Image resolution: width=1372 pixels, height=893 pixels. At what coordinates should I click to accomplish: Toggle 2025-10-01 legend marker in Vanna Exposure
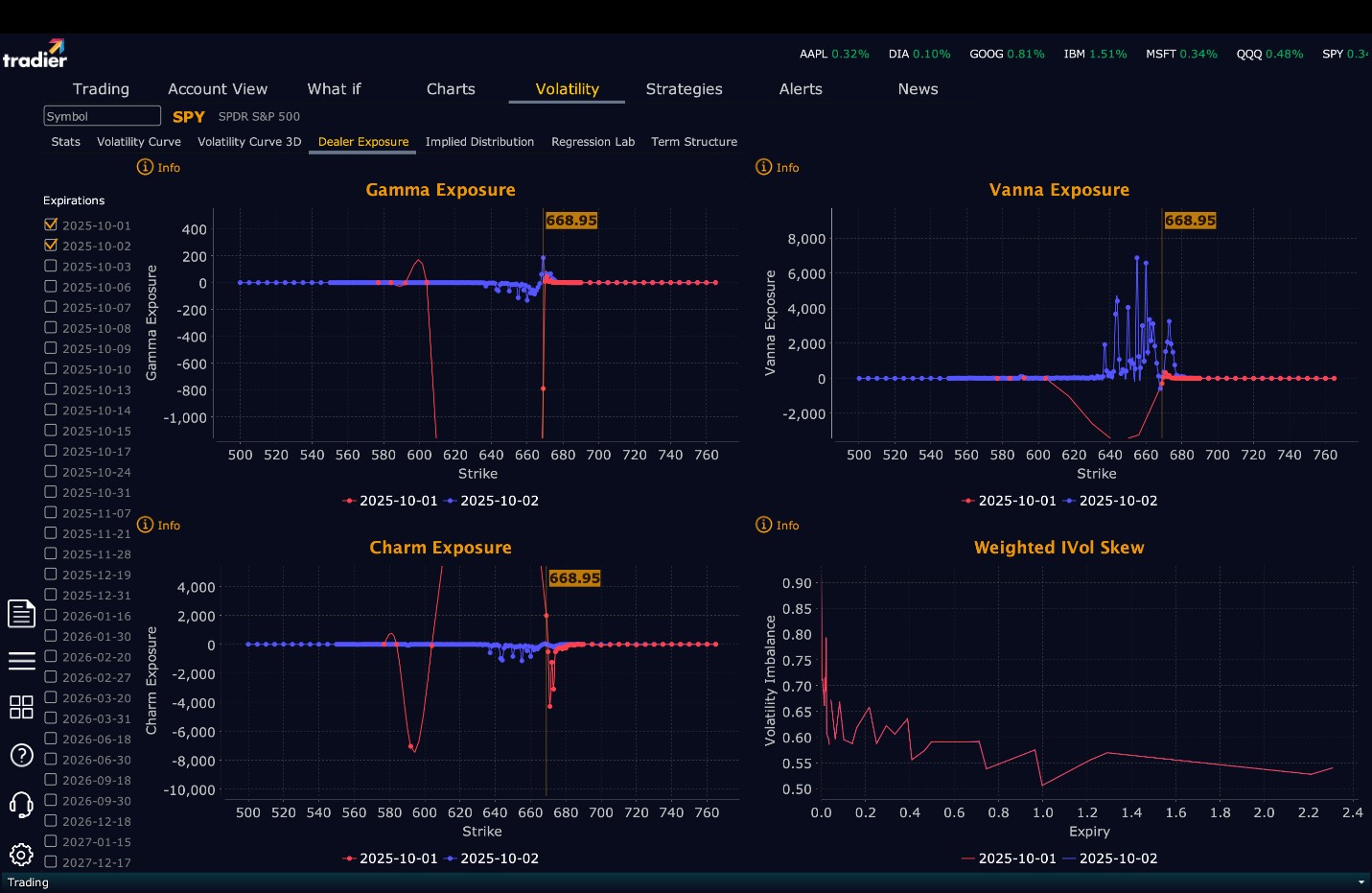(x=967, y=501)
